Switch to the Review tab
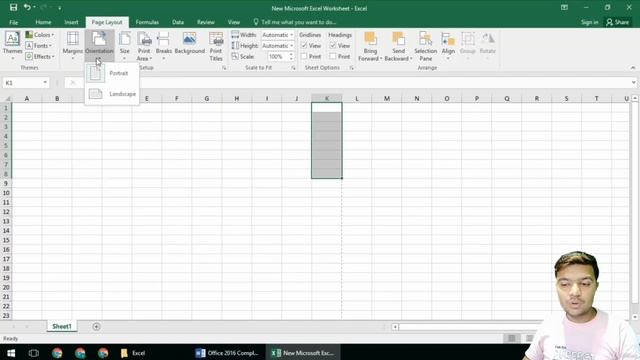 206,22
